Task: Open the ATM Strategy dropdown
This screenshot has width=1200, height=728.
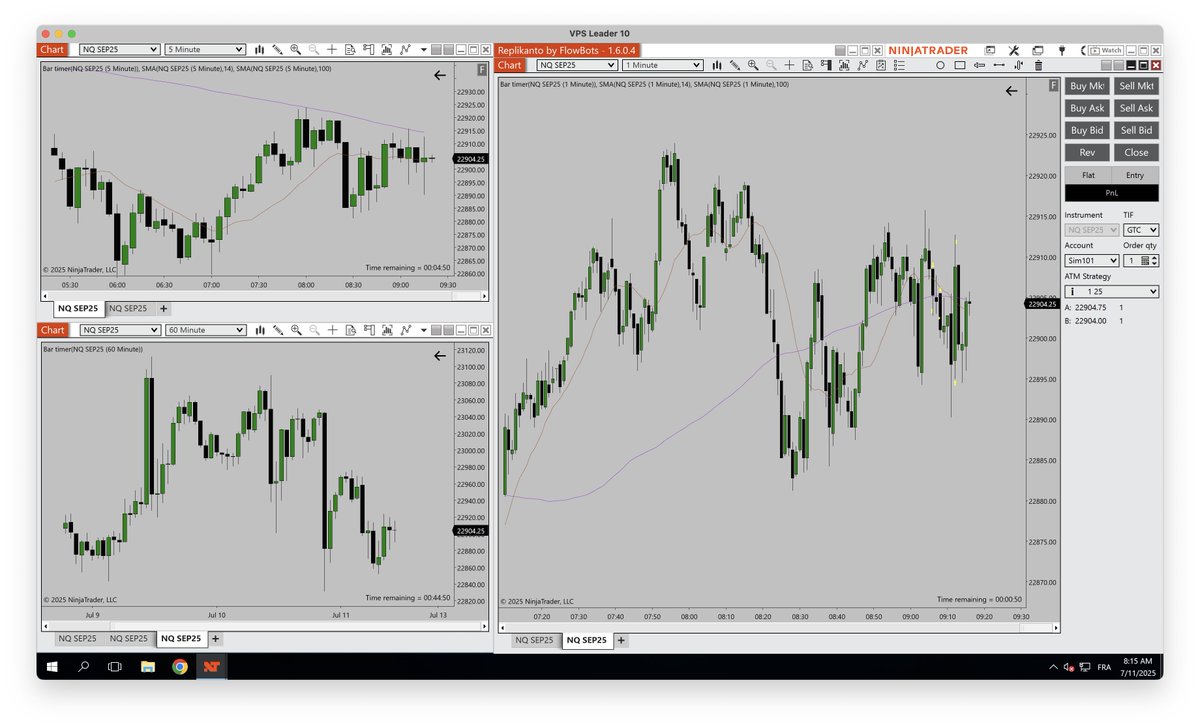Action: [x=1112, y=292]
